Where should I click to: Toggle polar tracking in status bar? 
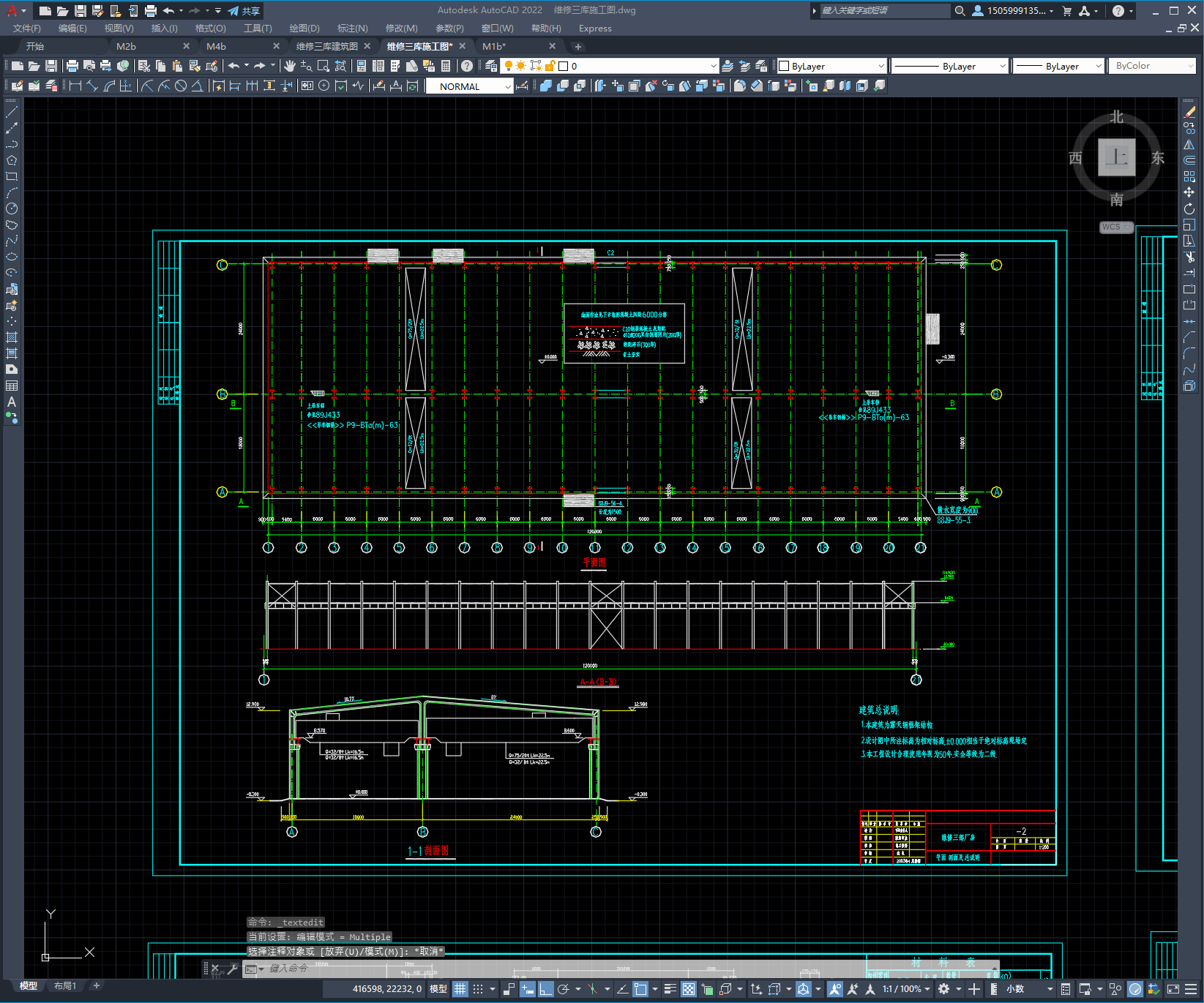[564, 989]
